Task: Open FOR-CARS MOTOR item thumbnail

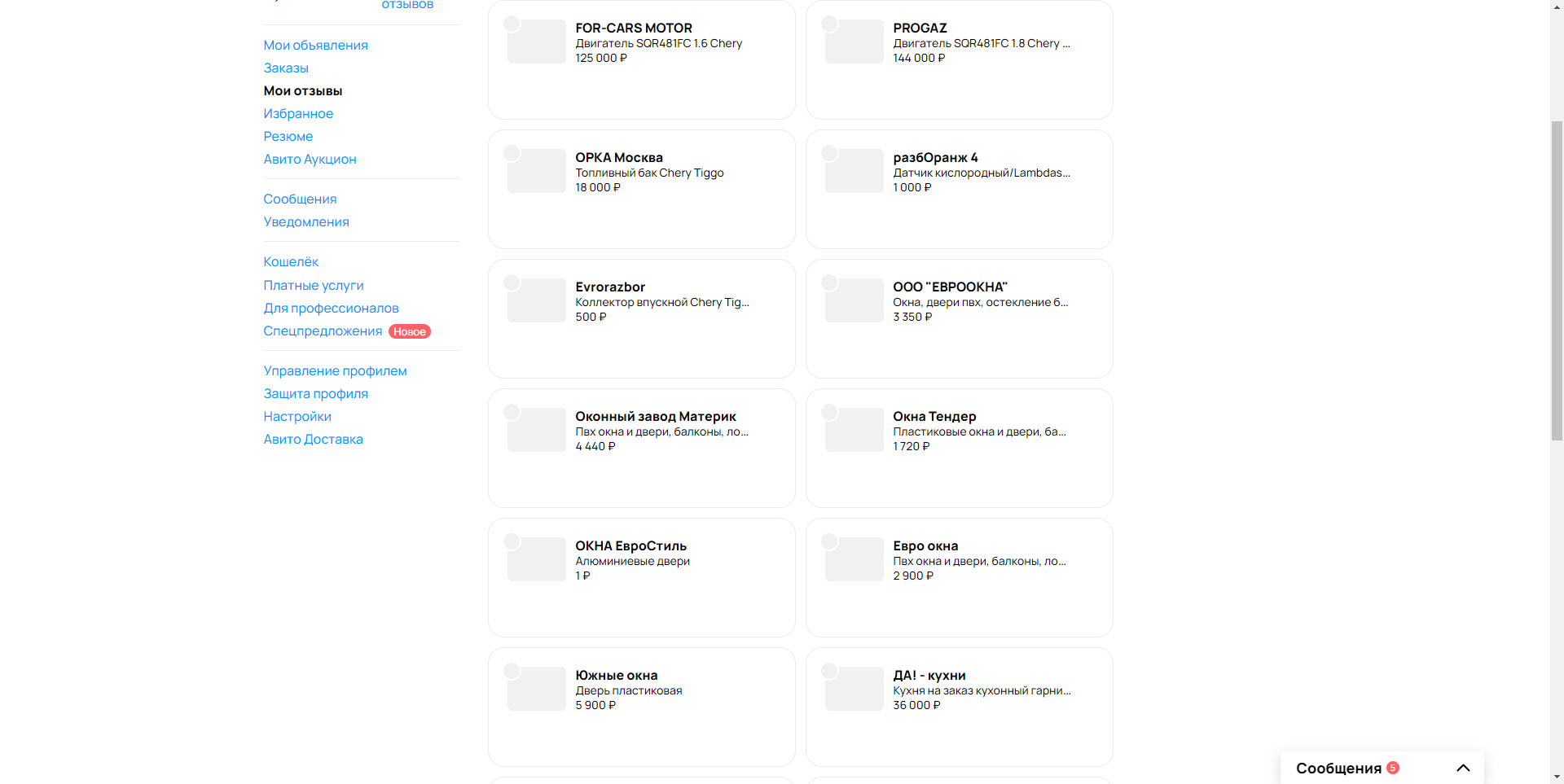Action: [x=537, y=42]
